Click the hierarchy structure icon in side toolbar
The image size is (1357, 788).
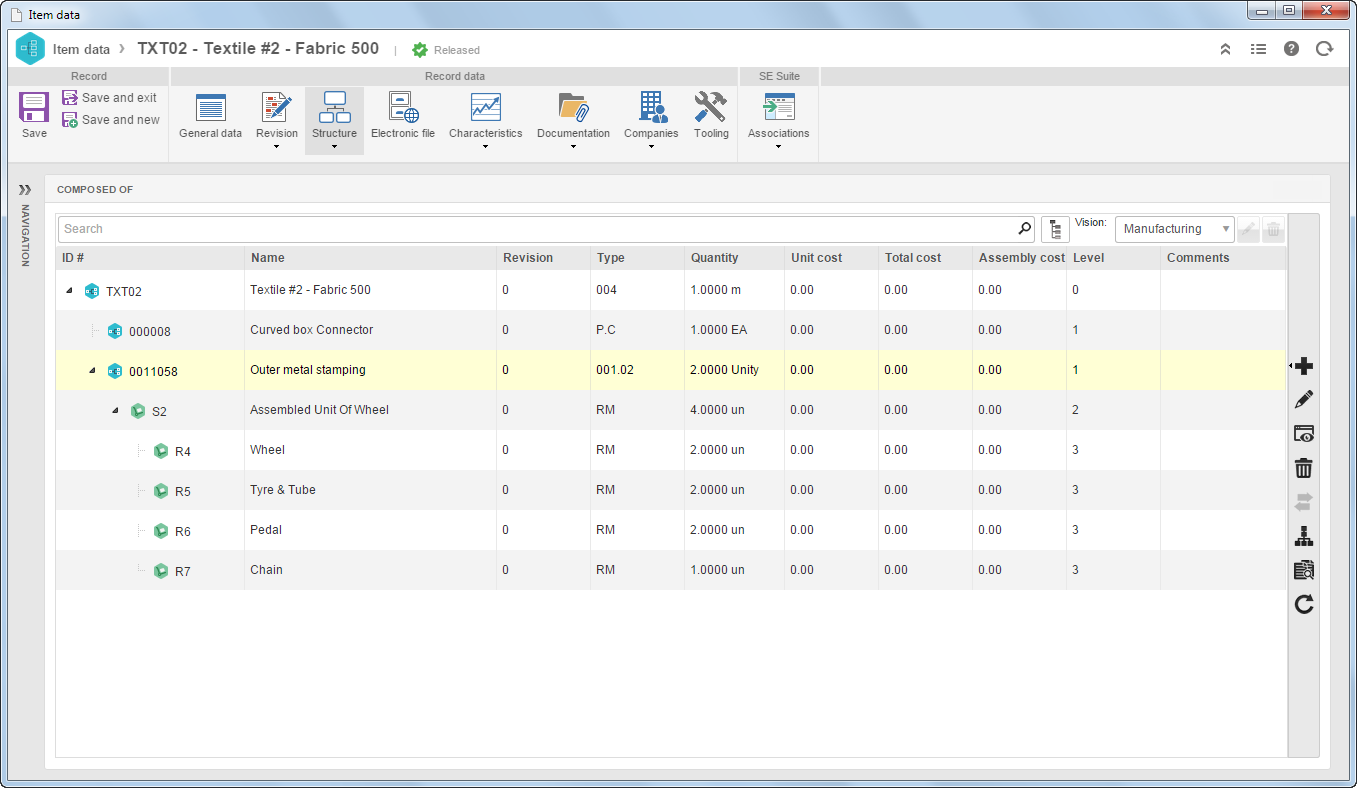click(1303, 537)
